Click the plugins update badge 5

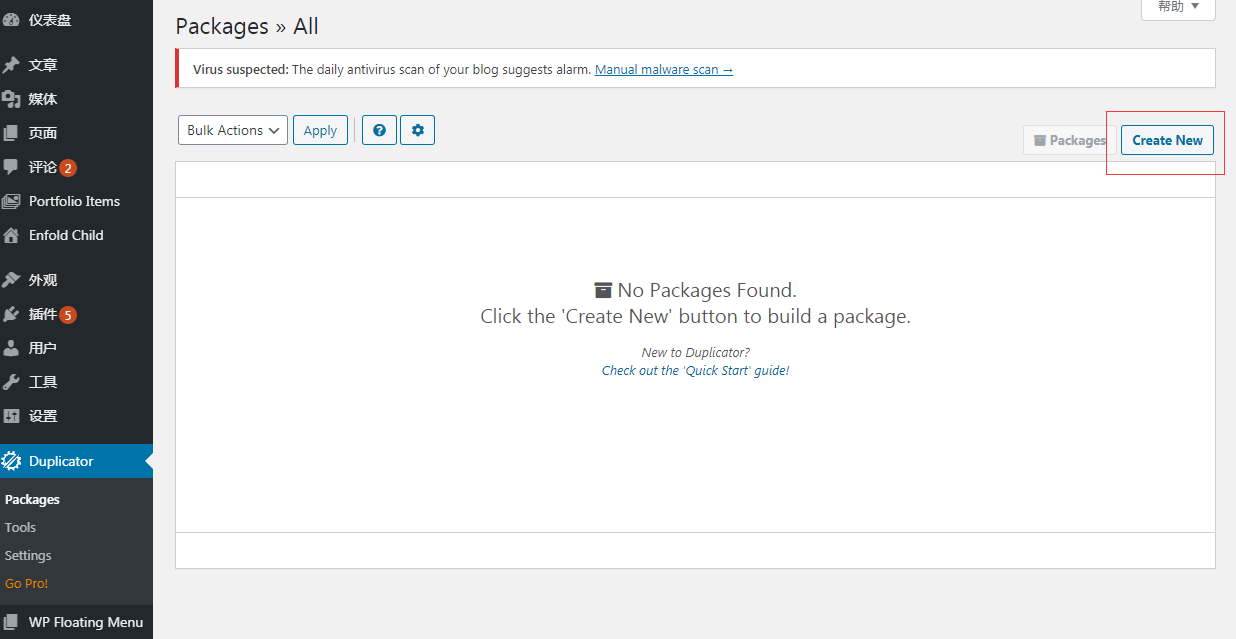pos(68,315)
